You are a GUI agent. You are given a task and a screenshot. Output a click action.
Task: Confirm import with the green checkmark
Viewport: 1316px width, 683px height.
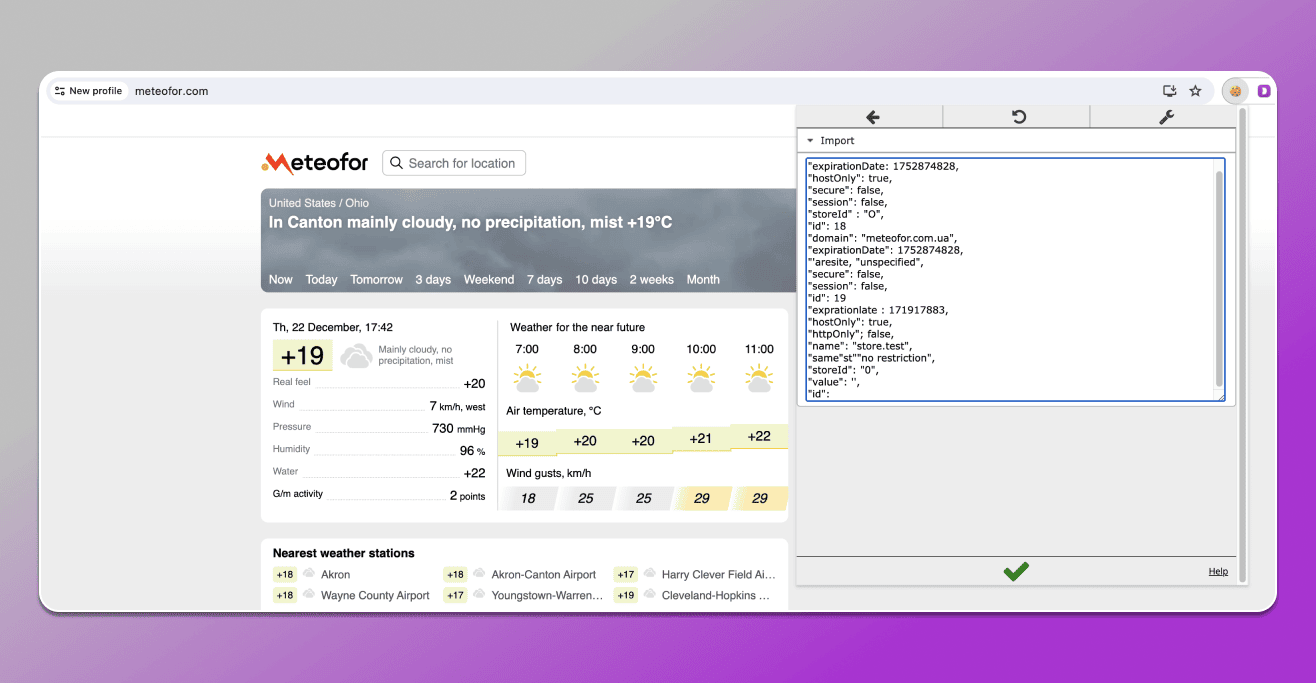coord(1016,571)
